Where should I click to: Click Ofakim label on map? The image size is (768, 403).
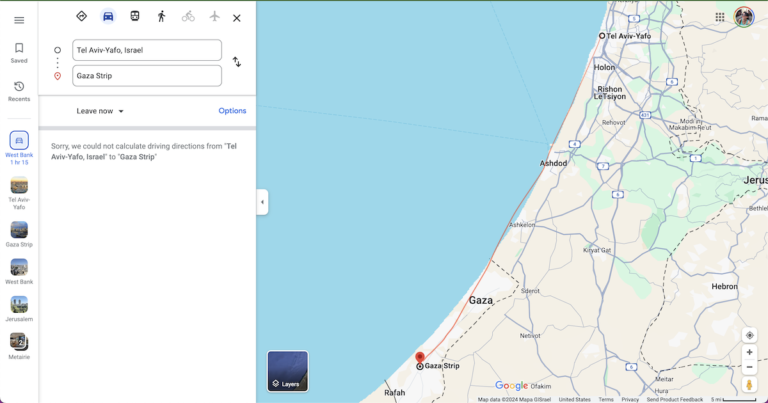(x=541, y=386)
